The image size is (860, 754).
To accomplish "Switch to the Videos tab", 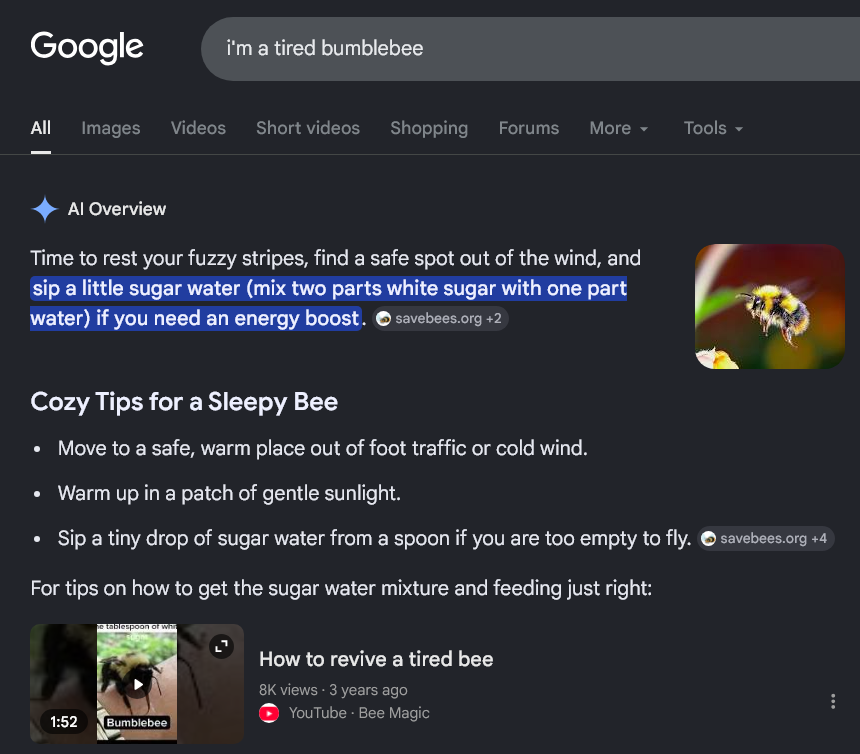I will 198,128.
